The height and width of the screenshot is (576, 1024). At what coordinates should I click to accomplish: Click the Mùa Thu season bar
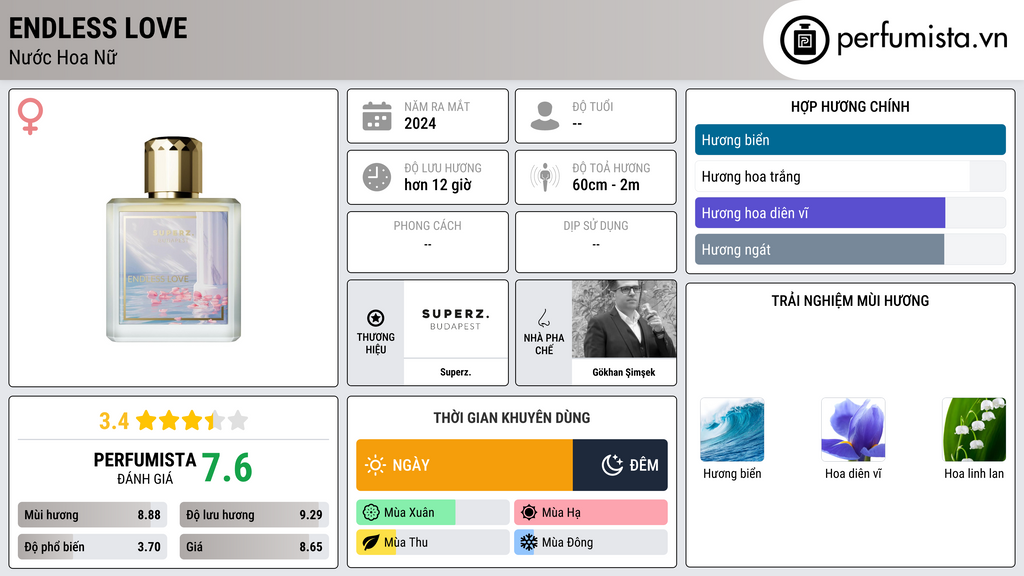point(432,542)
